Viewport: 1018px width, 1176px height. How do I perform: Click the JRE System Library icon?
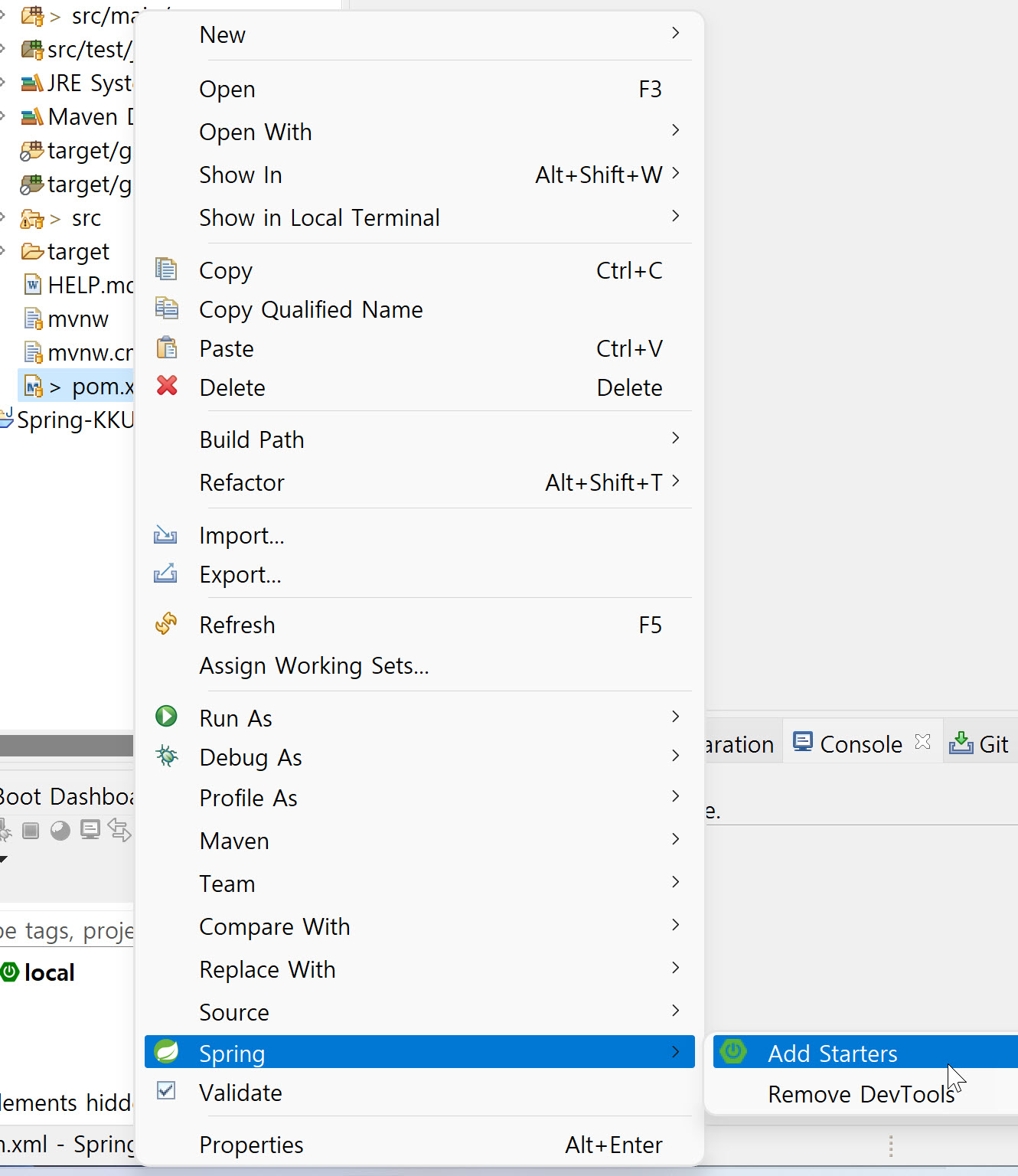click(x=32, y=83)
